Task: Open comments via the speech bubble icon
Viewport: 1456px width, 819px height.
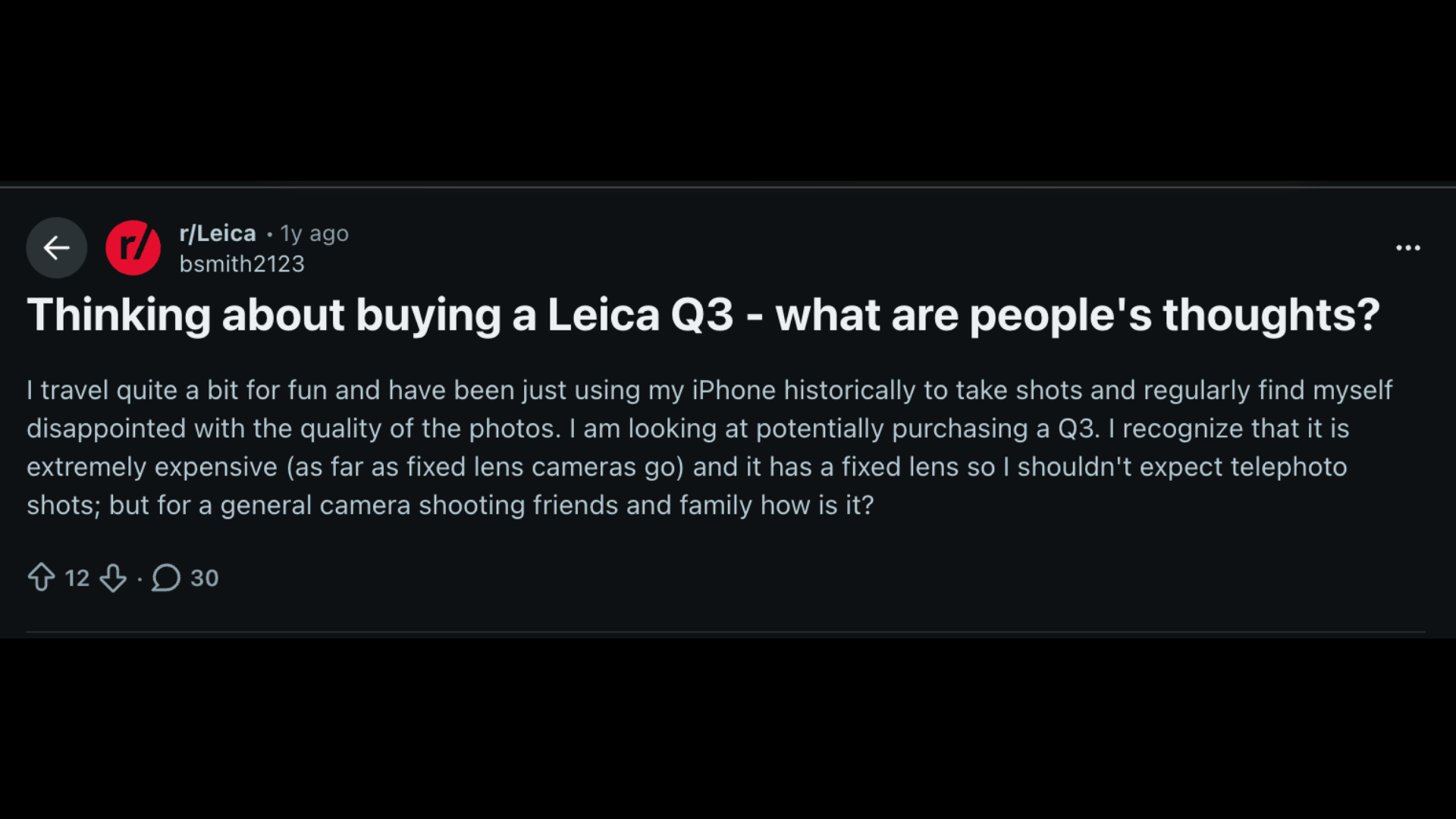Action: [x=165, y=577]
